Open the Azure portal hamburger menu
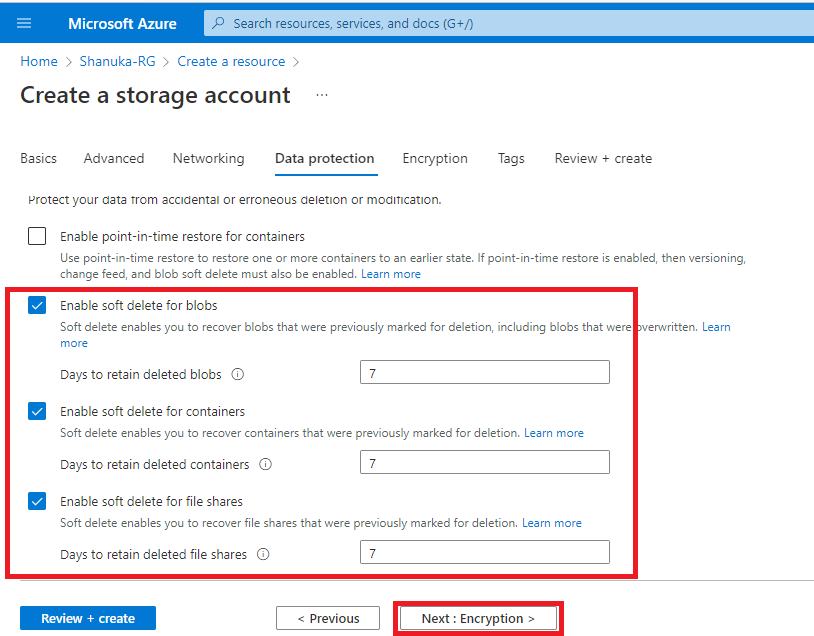The height and width of the screenshot is (636, 814). [24, 23]
